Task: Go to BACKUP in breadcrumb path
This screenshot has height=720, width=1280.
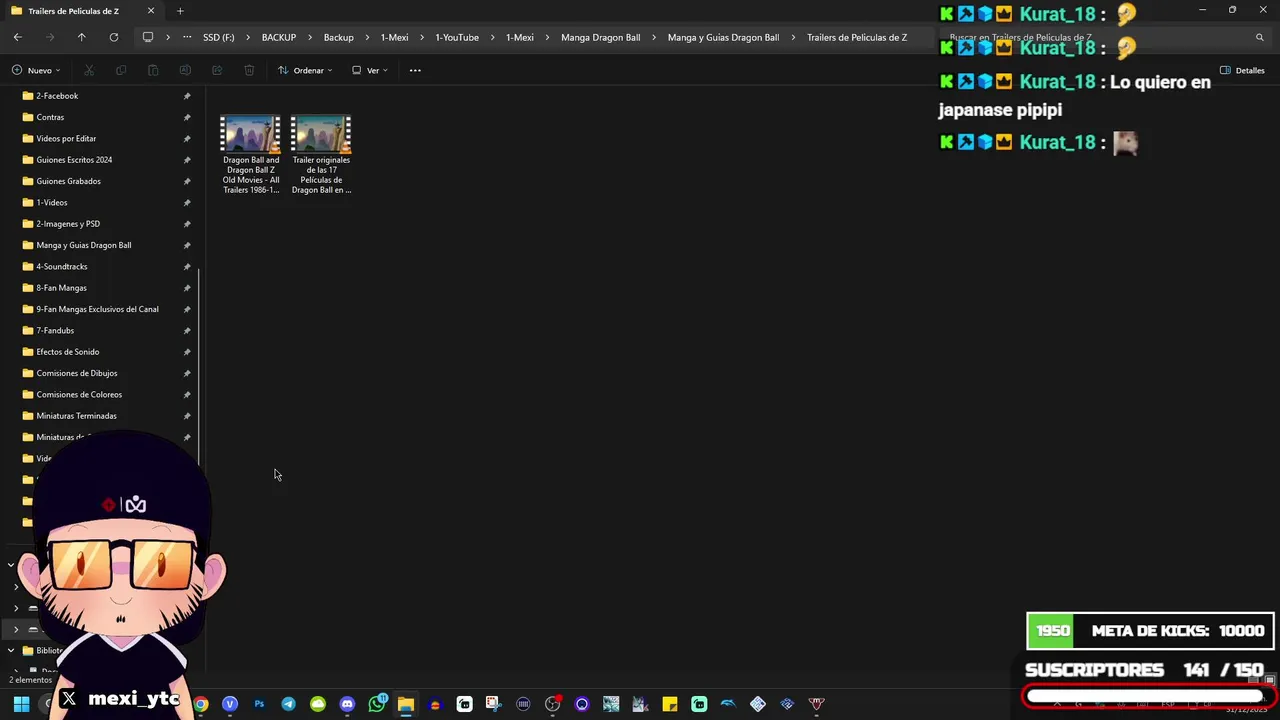Action: point(279,37)
